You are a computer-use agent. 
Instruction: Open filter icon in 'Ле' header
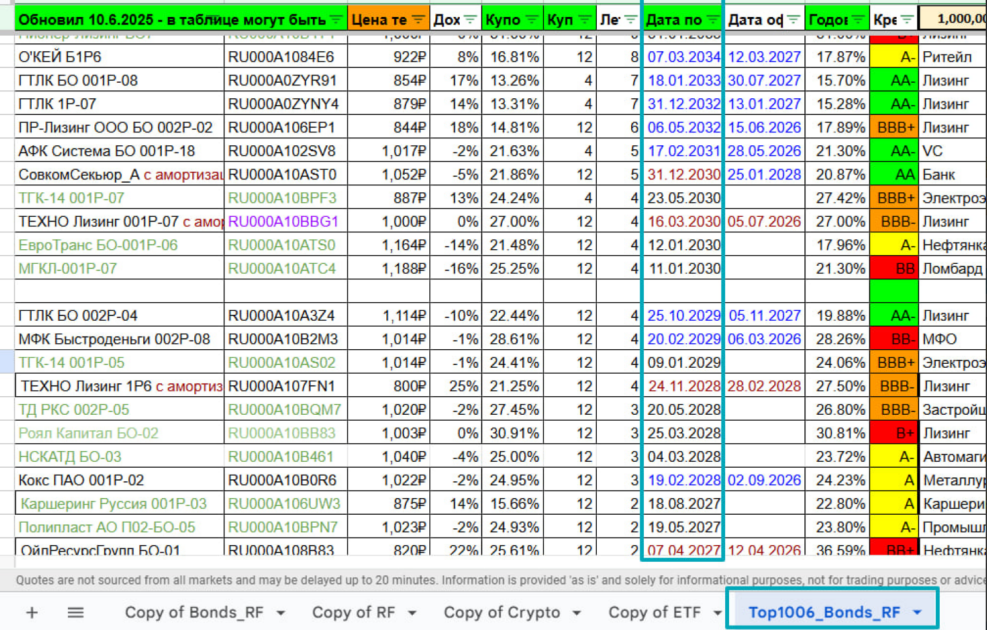click(630, 20)
